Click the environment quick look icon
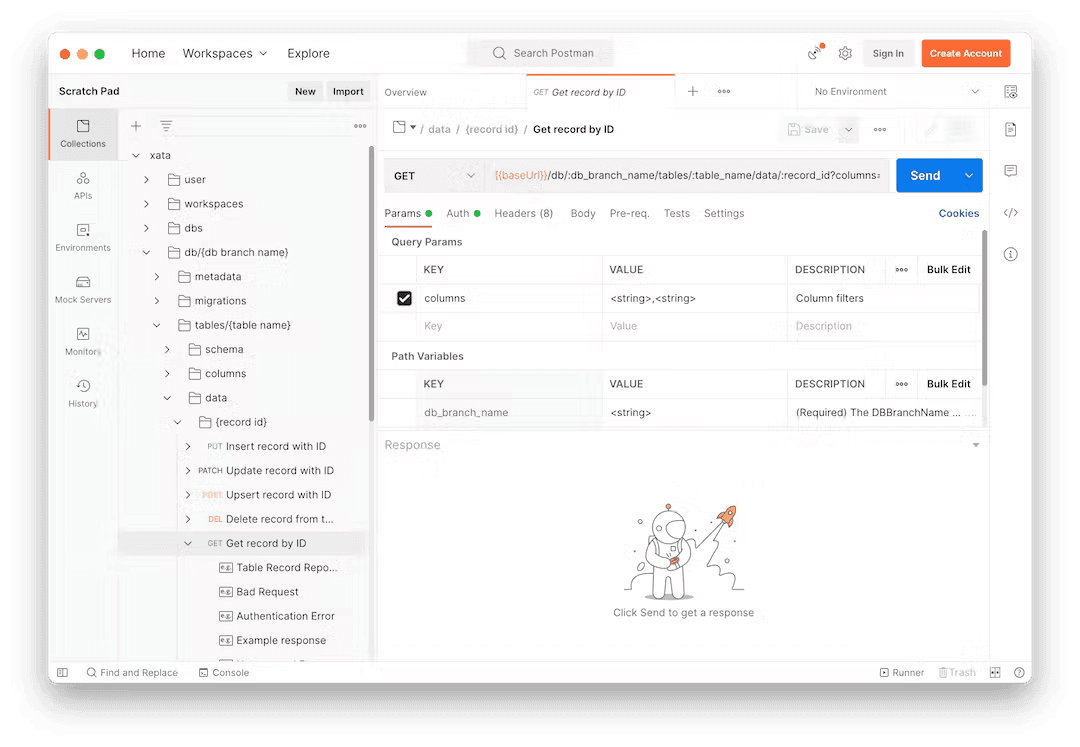The width and height of the screenshot is (1080, 747). pos(1010,92)
